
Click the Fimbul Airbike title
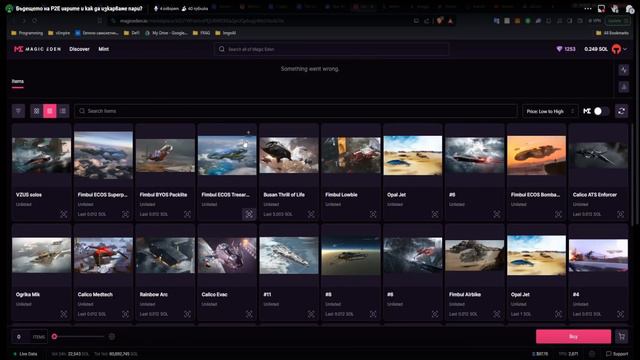[x=465, y=294]
